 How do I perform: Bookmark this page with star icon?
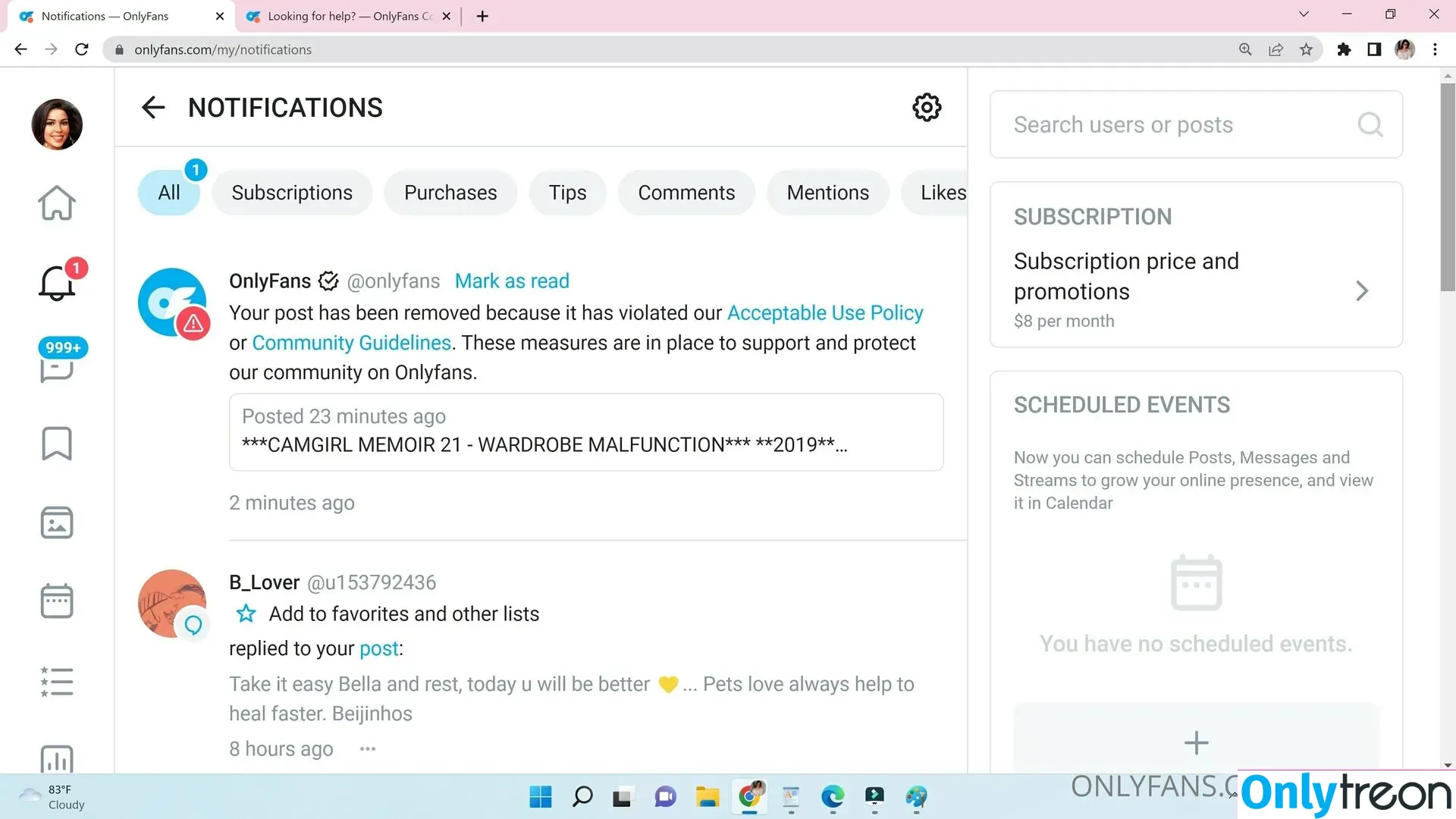point(1306,49)
